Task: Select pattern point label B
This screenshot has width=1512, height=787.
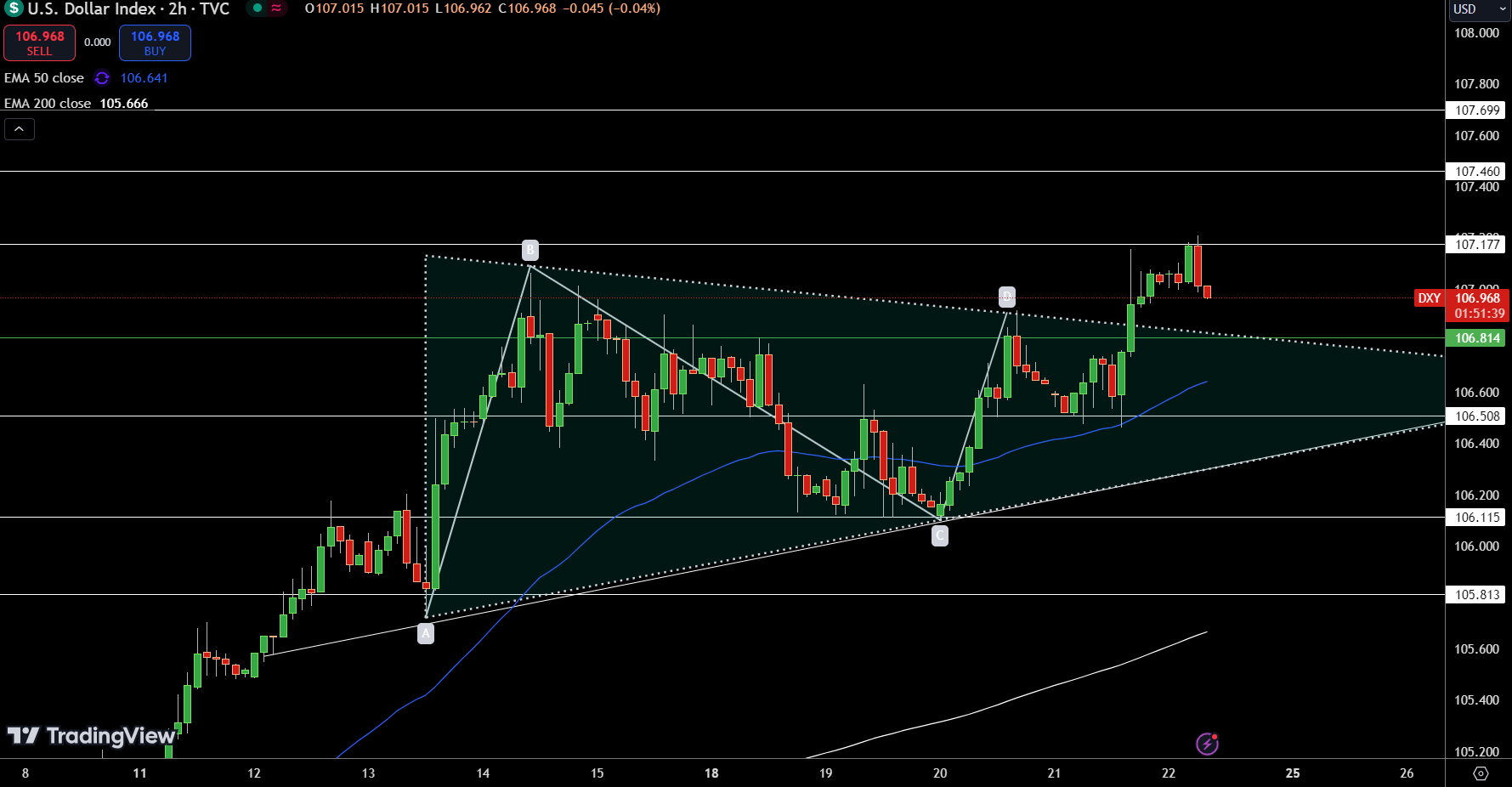Action: (530, 250)
